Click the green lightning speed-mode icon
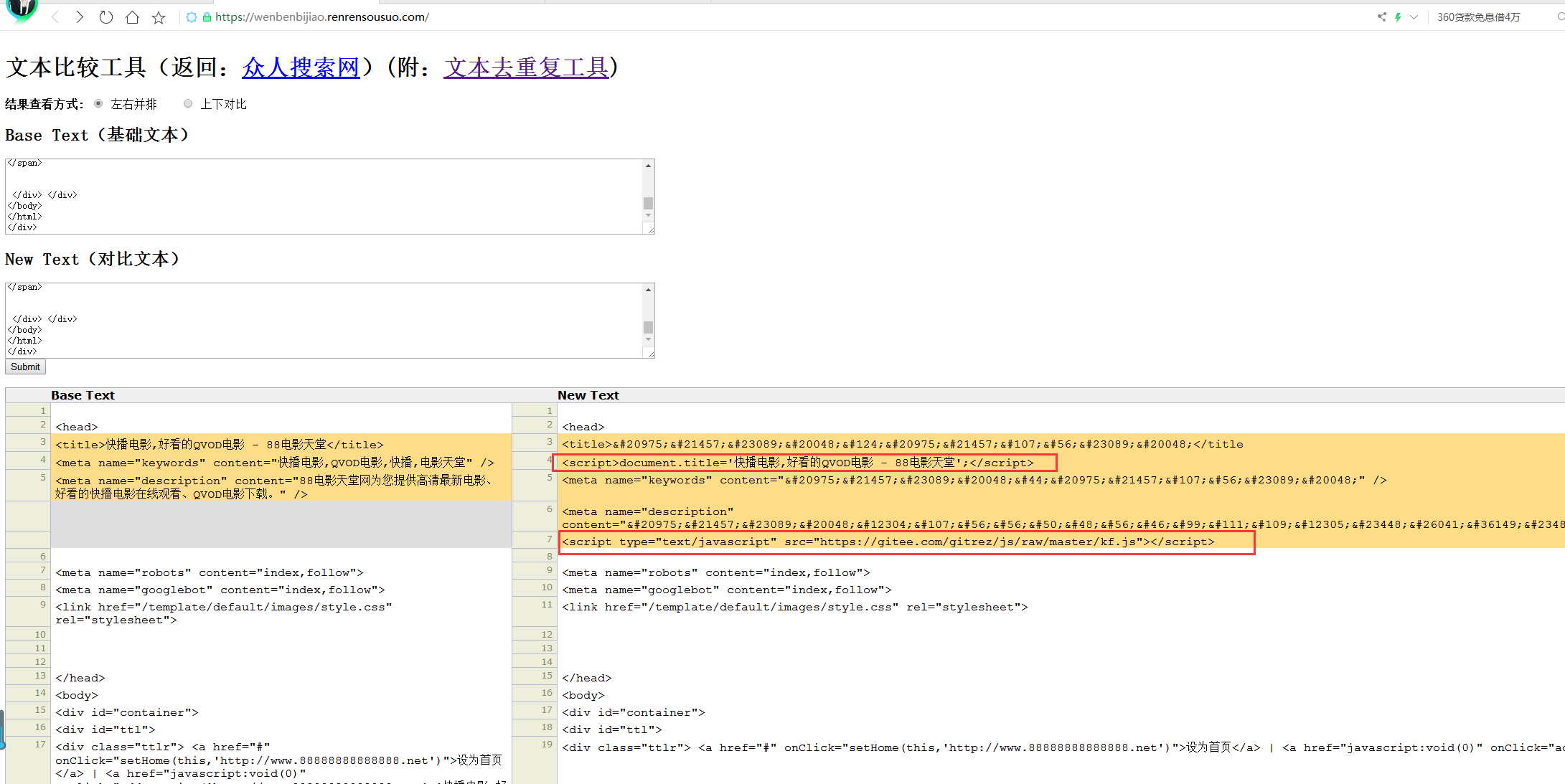 1398,16
